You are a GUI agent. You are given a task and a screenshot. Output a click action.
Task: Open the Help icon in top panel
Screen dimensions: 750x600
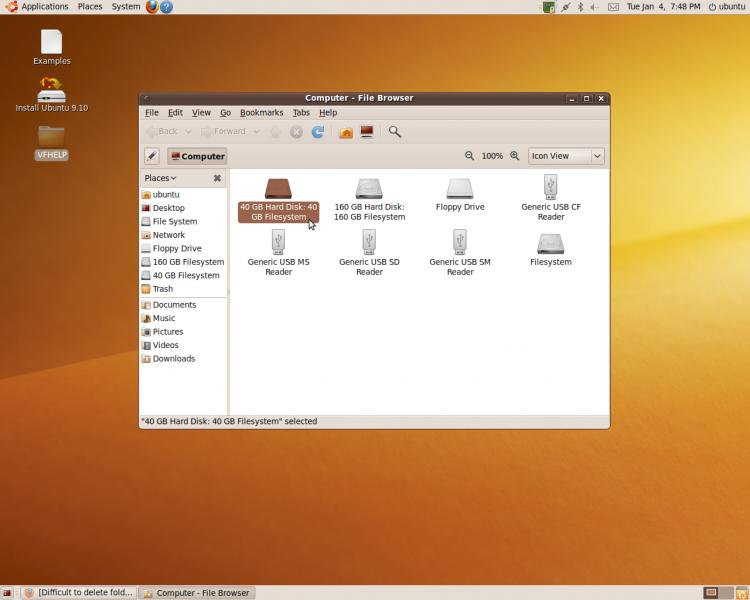click(166, 7)
